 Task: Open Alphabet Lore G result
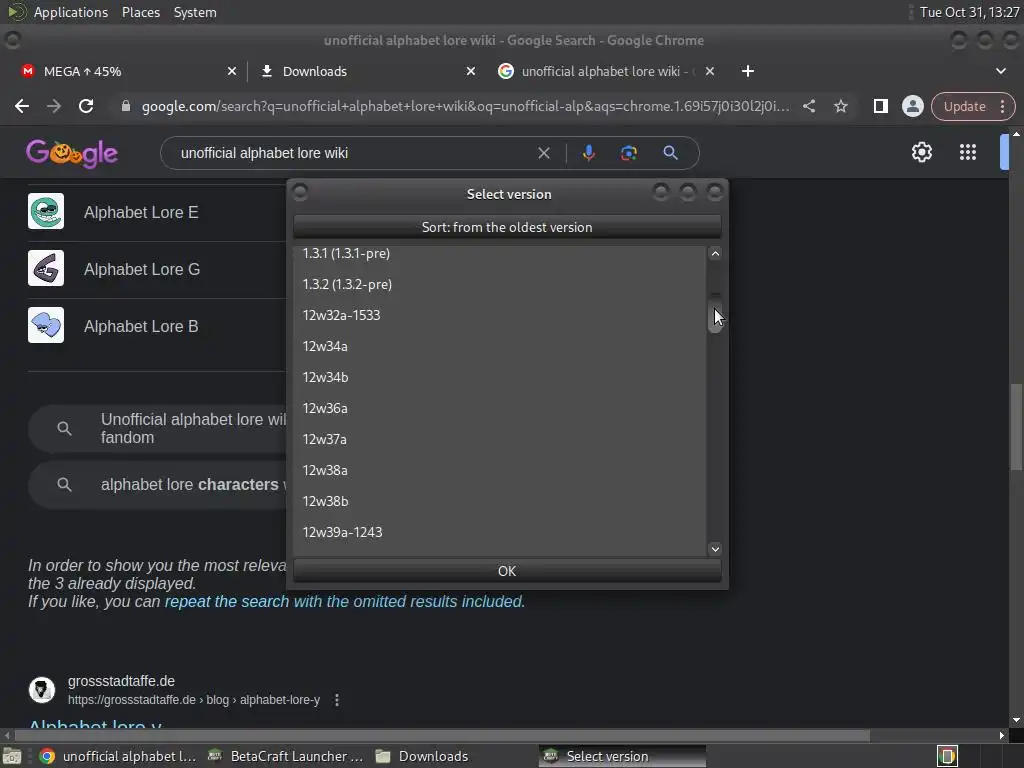pyautogui.click(x=142, y=269)
